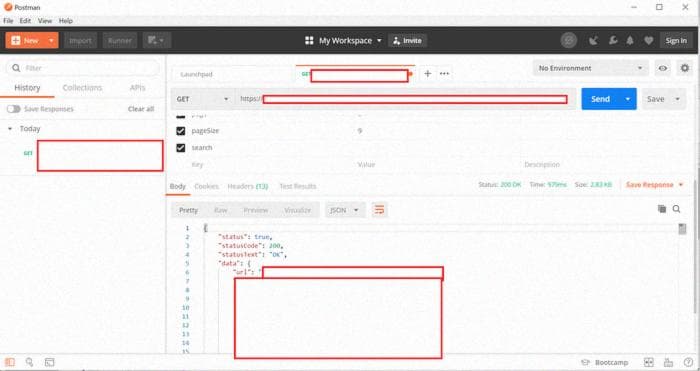Open the Save Response dropdown
This screenshot has height=371, width=700.
654,185
